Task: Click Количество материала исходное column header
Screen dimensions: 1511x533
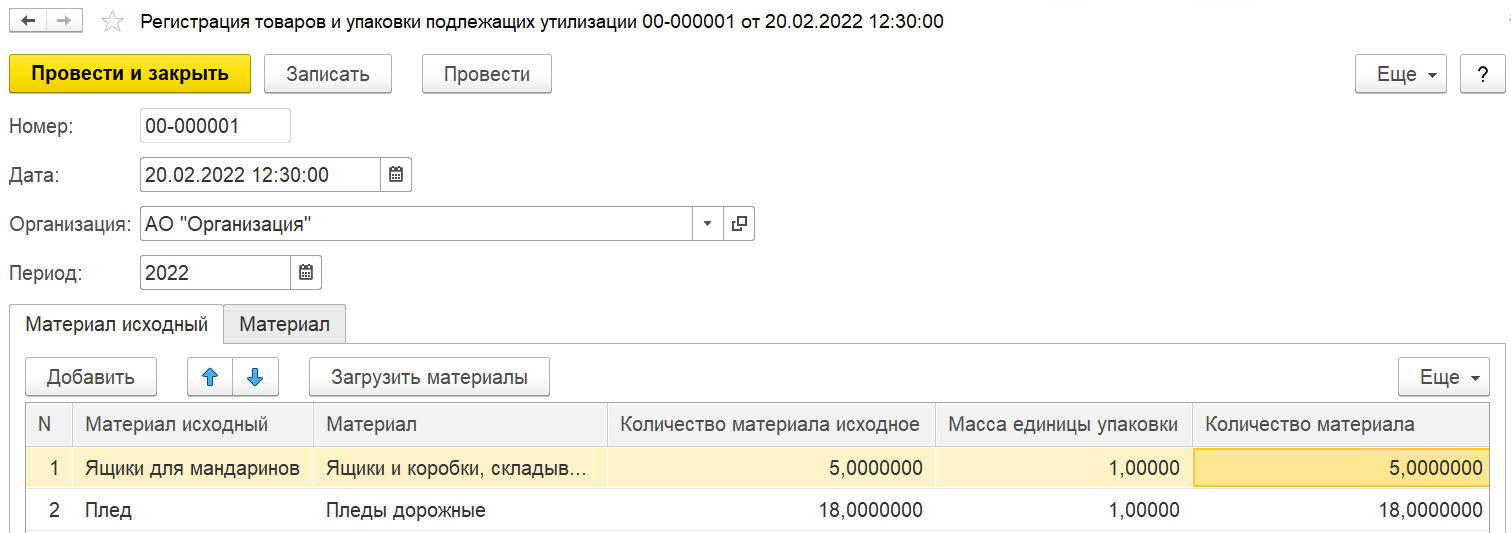Action: tap(771, 424)
